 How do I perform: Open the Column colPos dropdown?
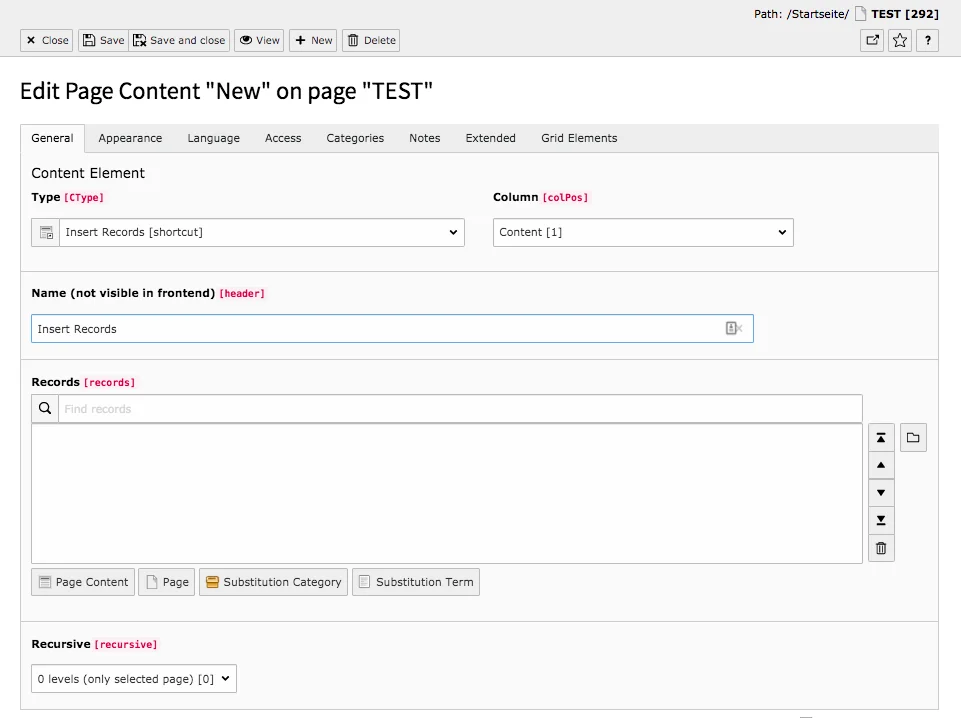(x=642, y=232)
